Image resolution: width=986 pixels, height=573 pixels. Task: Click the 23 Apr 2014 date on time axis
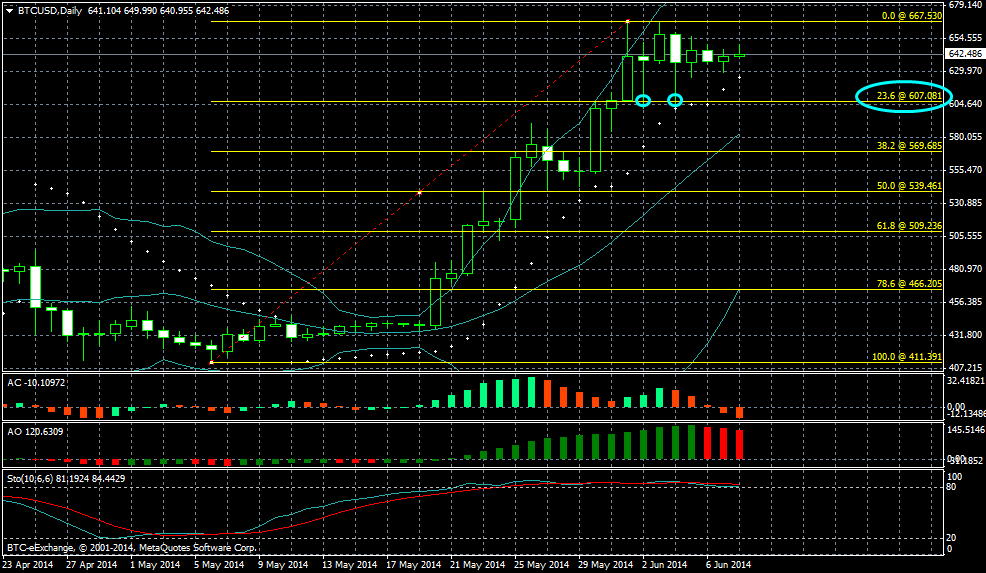(x=27, y=565)
